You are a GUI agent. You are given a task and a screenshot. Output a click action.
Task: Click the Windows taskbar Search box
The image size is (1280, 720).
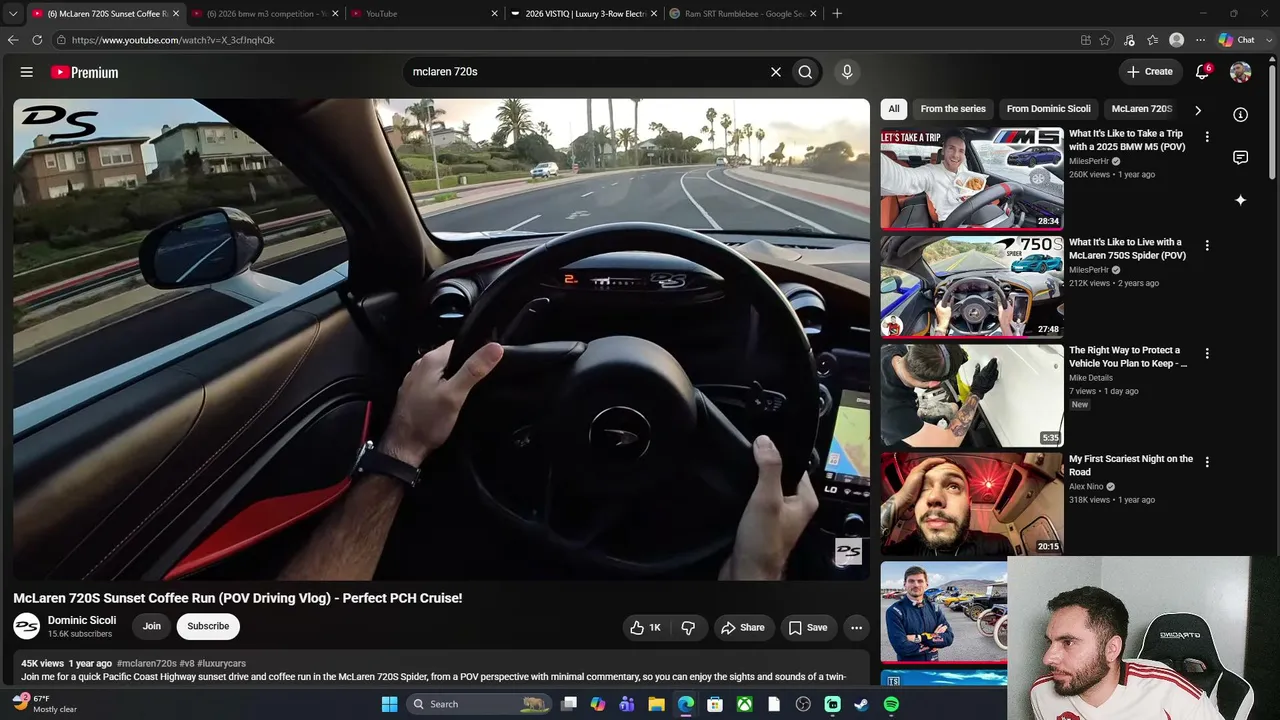[x=480, y=704]
